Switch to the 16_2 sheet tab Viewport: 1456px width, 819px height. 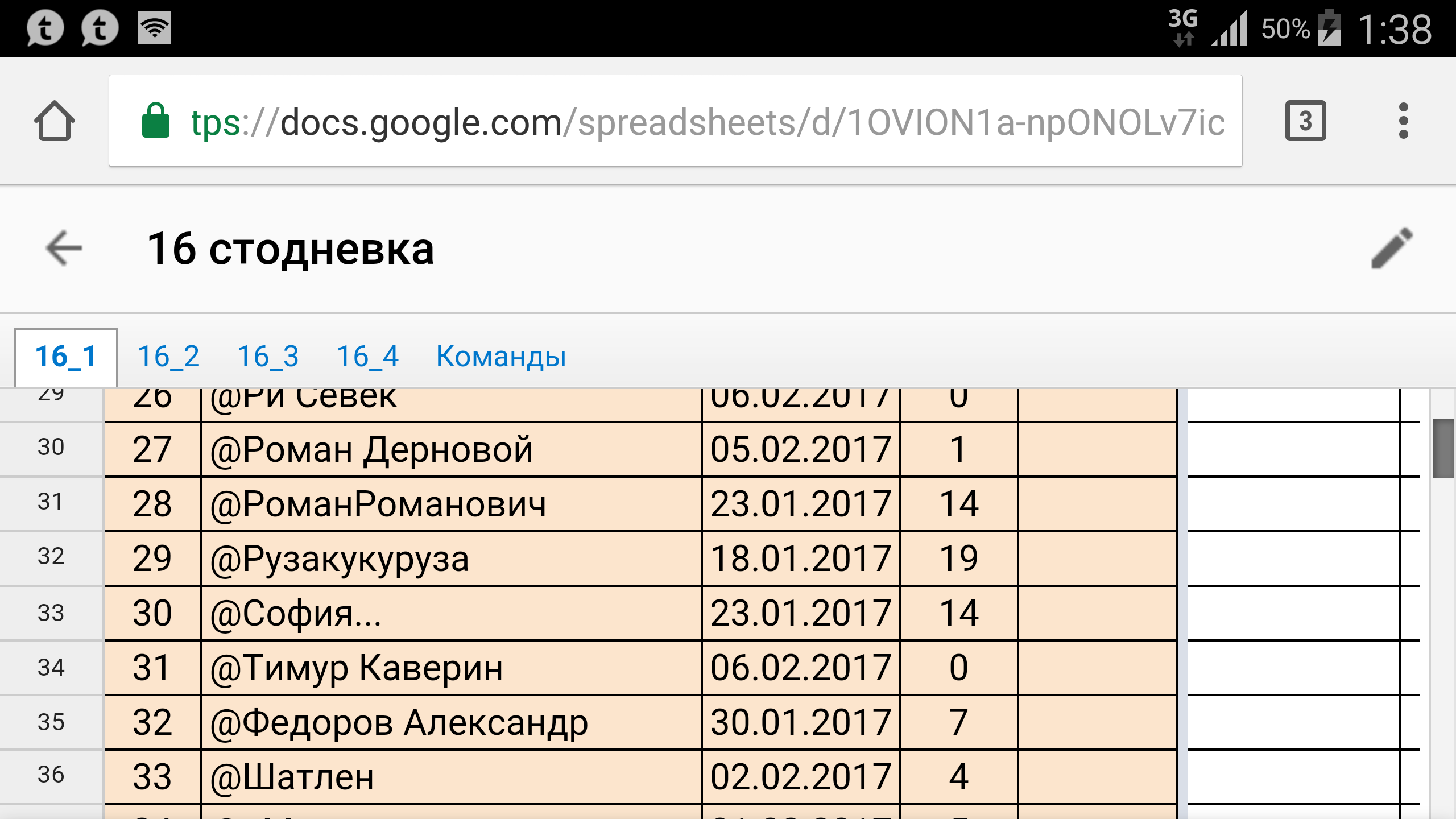168,357
